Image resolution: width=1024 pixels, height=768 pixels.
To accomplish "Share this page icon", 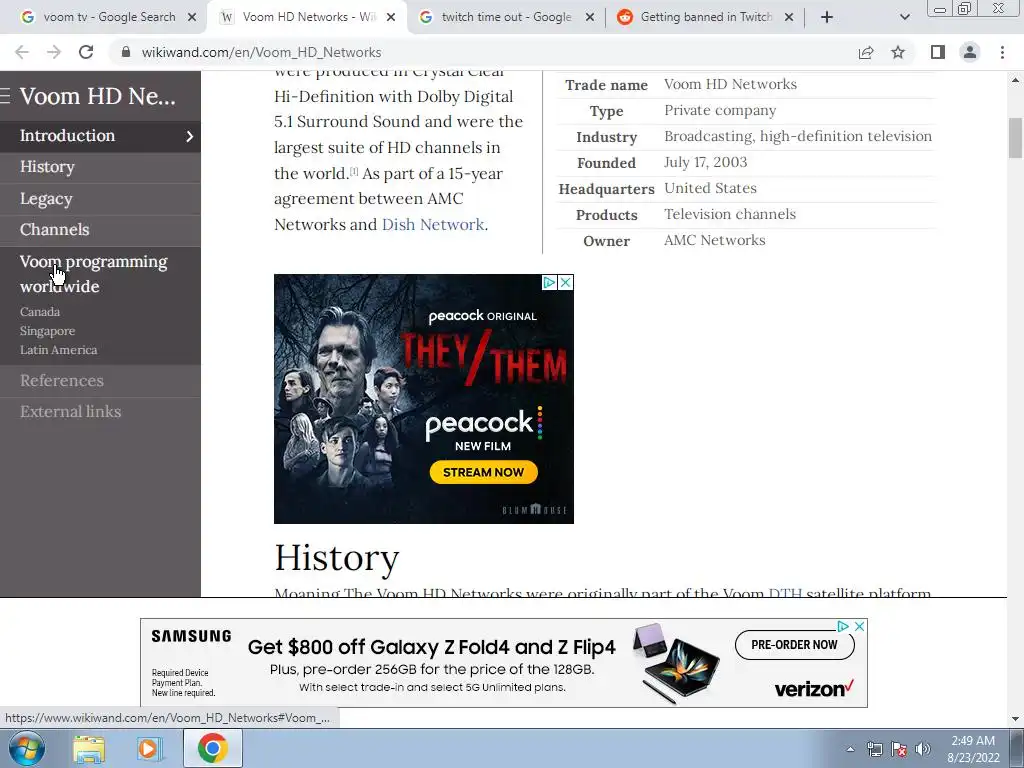I will [x=866, y=52].
